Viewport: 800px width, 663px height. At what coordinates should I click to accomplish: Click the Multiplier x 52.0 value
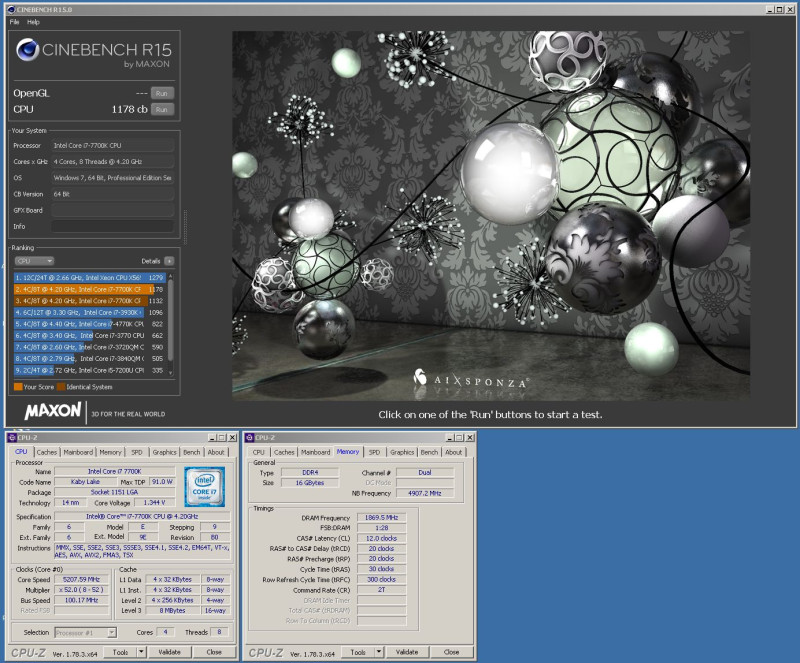[x=82, y=590]
